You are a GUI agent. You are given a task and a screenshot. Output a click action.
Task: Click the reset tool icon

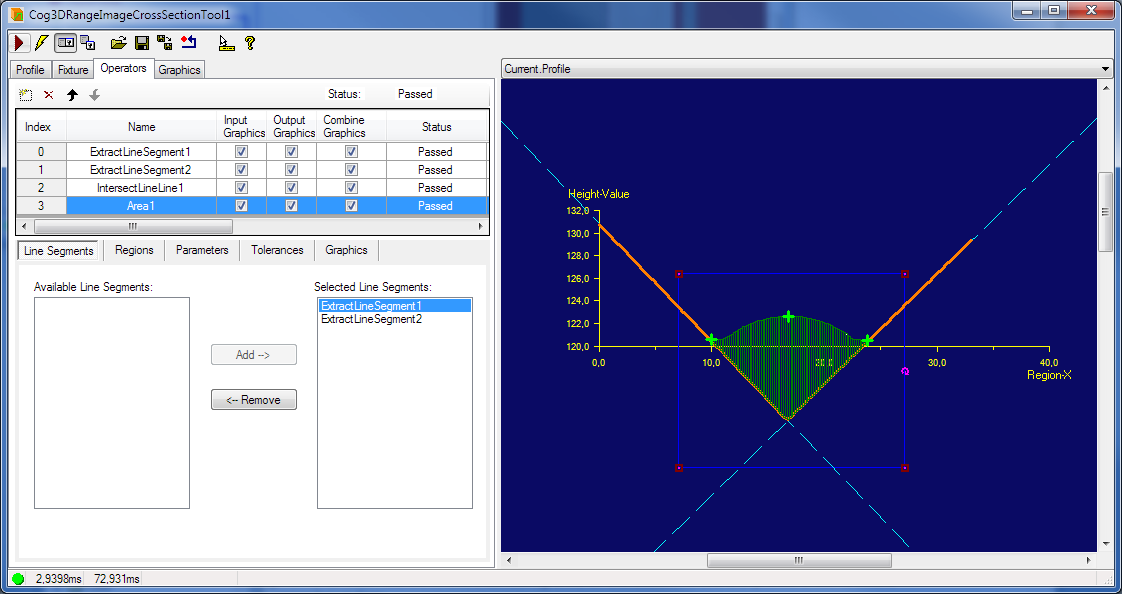[190, 42]
